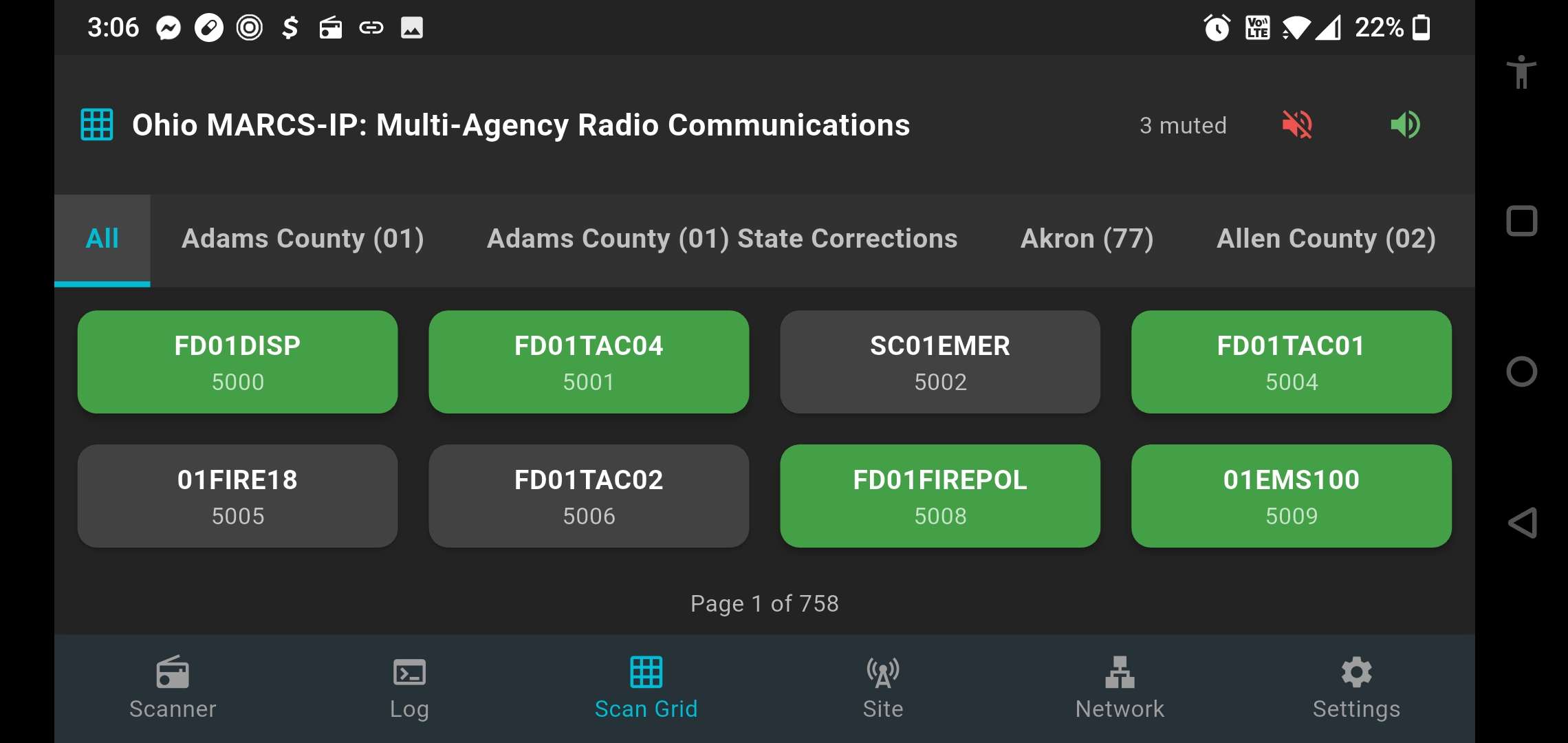The image size is (1568, 743).
Task: Select the Adams County (01) tab
Action: pos(303,239)
